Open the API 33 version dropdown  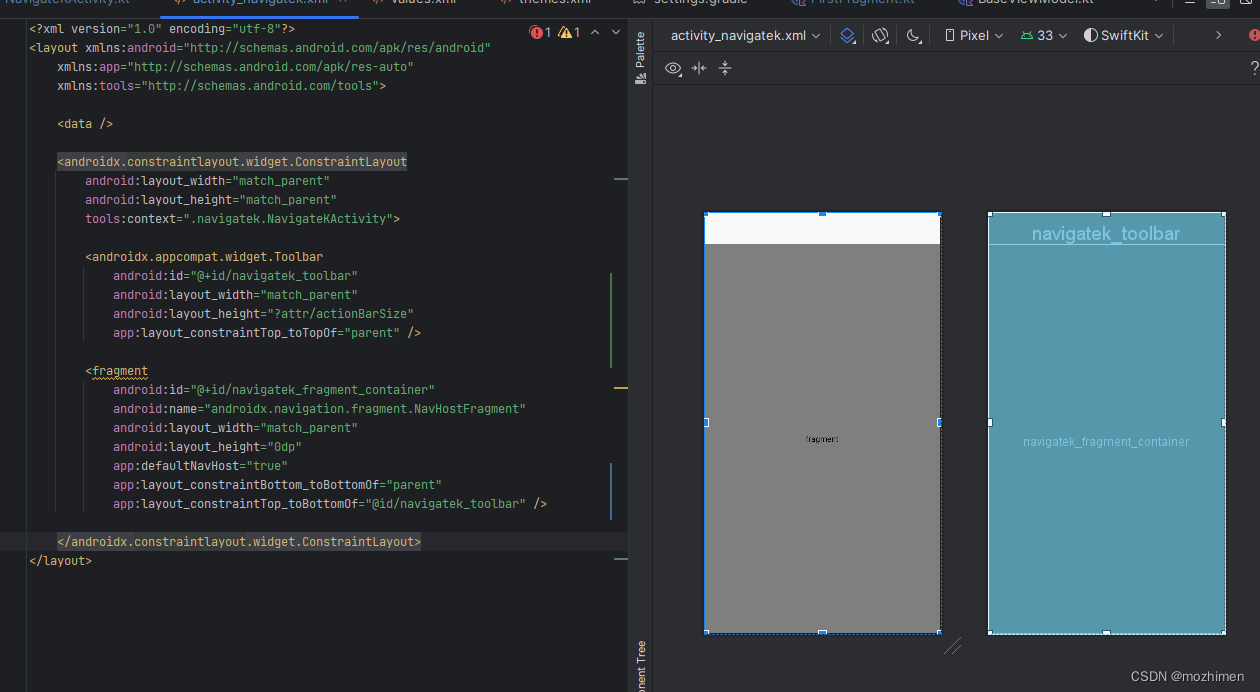(x=1042, y=35)
